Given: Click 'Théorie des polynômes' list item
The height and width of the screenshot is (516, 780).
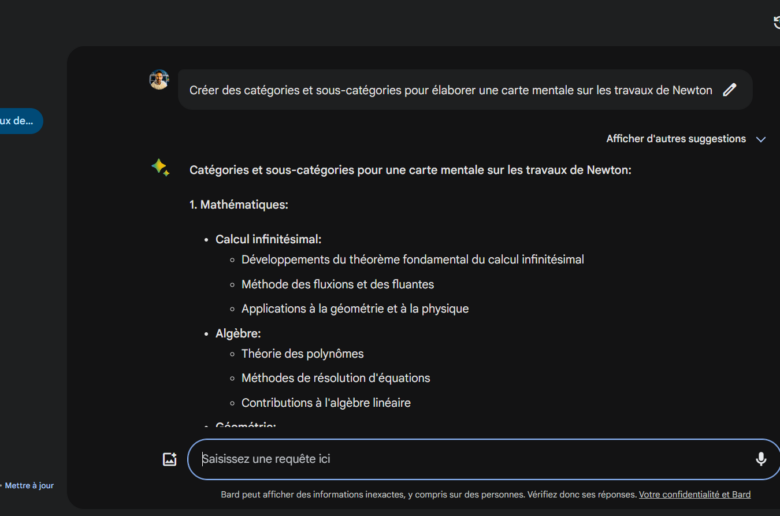Looking at the screenshot, I should point(302,353).
